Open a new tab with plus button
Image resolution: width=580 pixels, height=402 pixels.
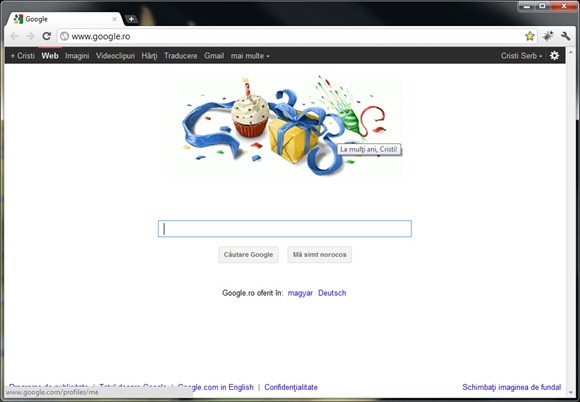(x=131, y=19)
